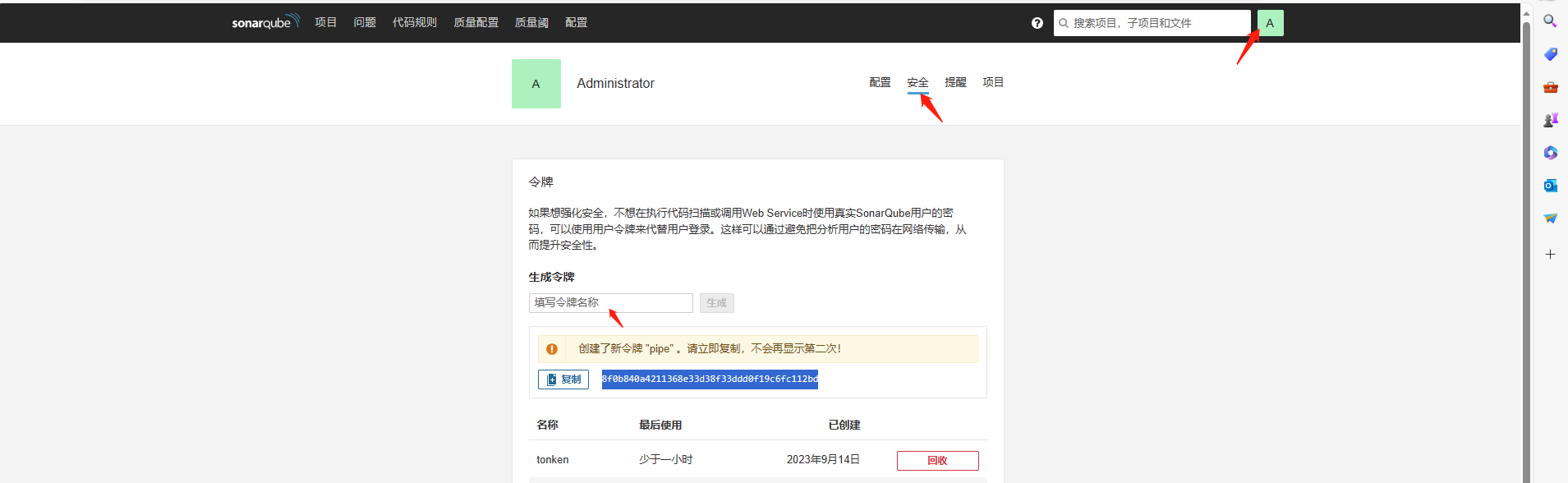Open the chess pieces games sidebar icon

point(1550,120)
